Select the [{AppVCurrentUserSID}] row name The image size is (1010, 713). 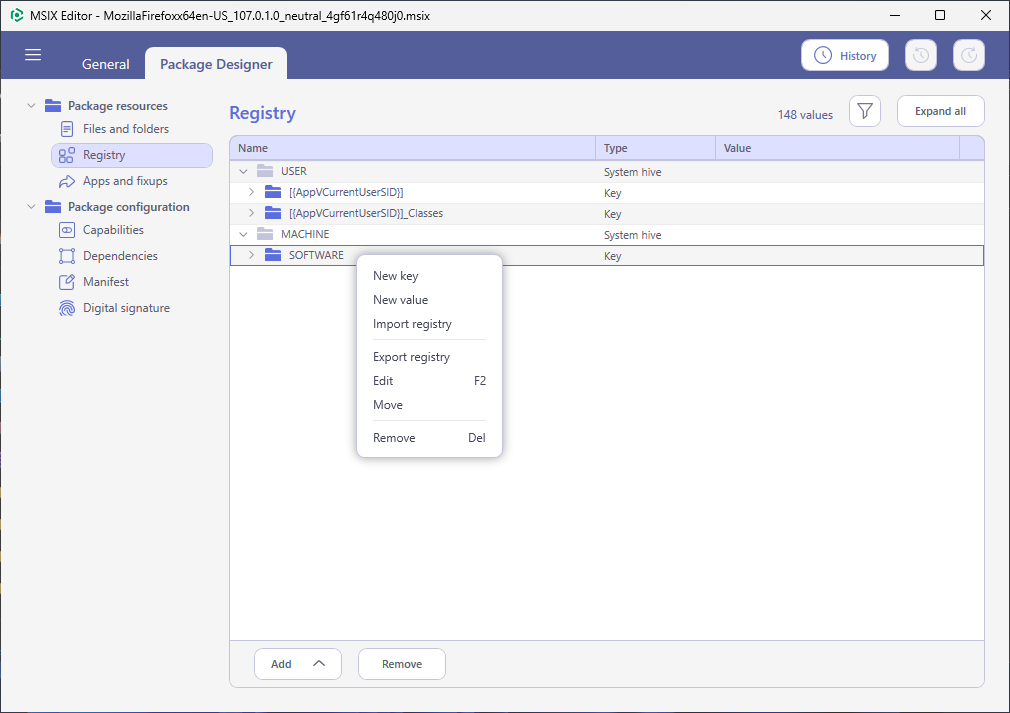point(346,192)
